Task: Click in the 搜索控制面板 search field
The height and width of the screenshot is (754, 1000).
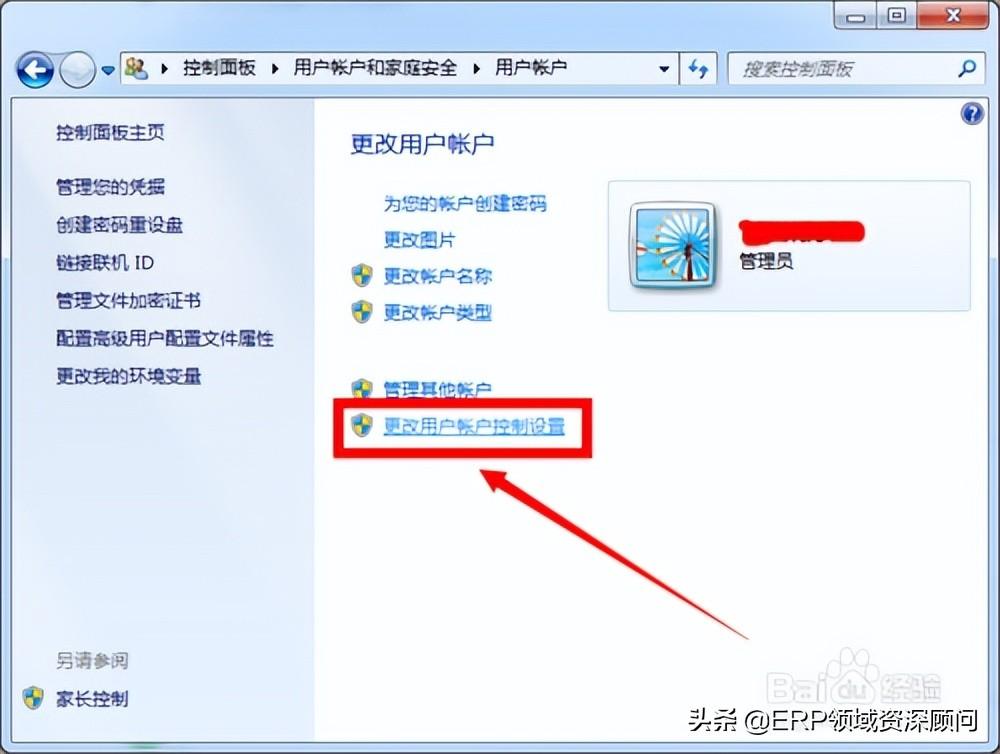Action: click(842, 68)
